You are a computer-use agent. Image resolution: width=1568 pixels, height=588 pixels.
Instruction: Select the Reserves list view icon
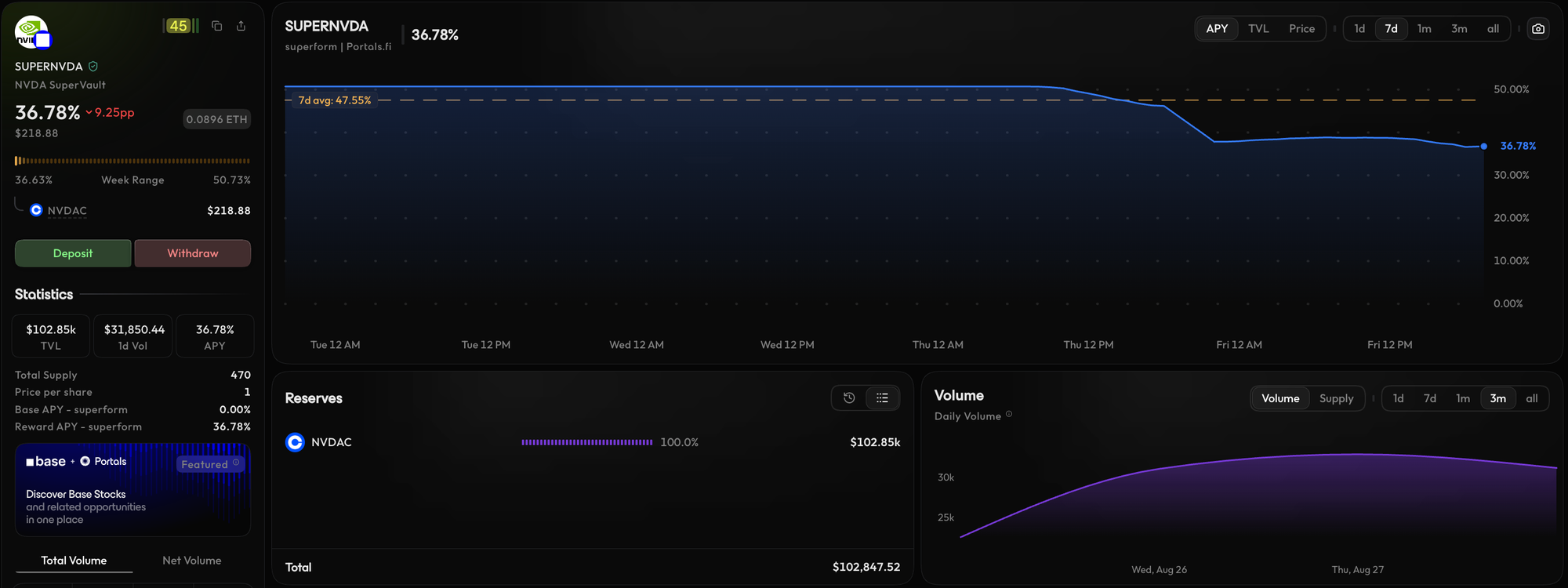point(883,398)
